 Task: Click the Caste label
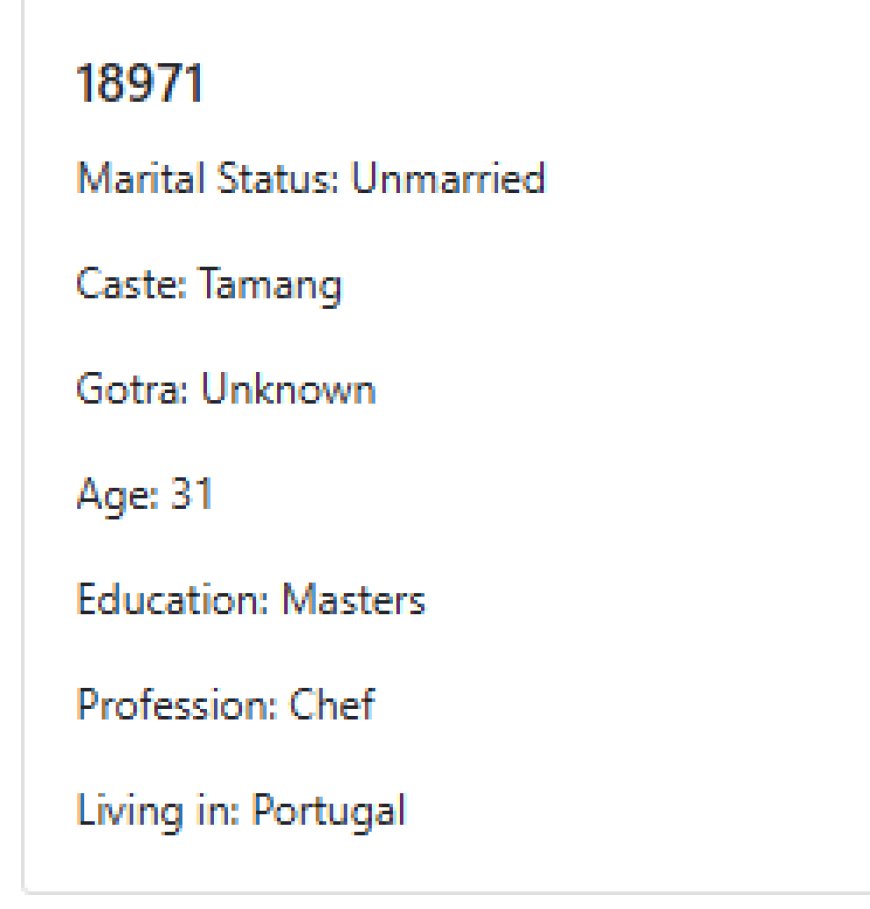tap(132, 284)
